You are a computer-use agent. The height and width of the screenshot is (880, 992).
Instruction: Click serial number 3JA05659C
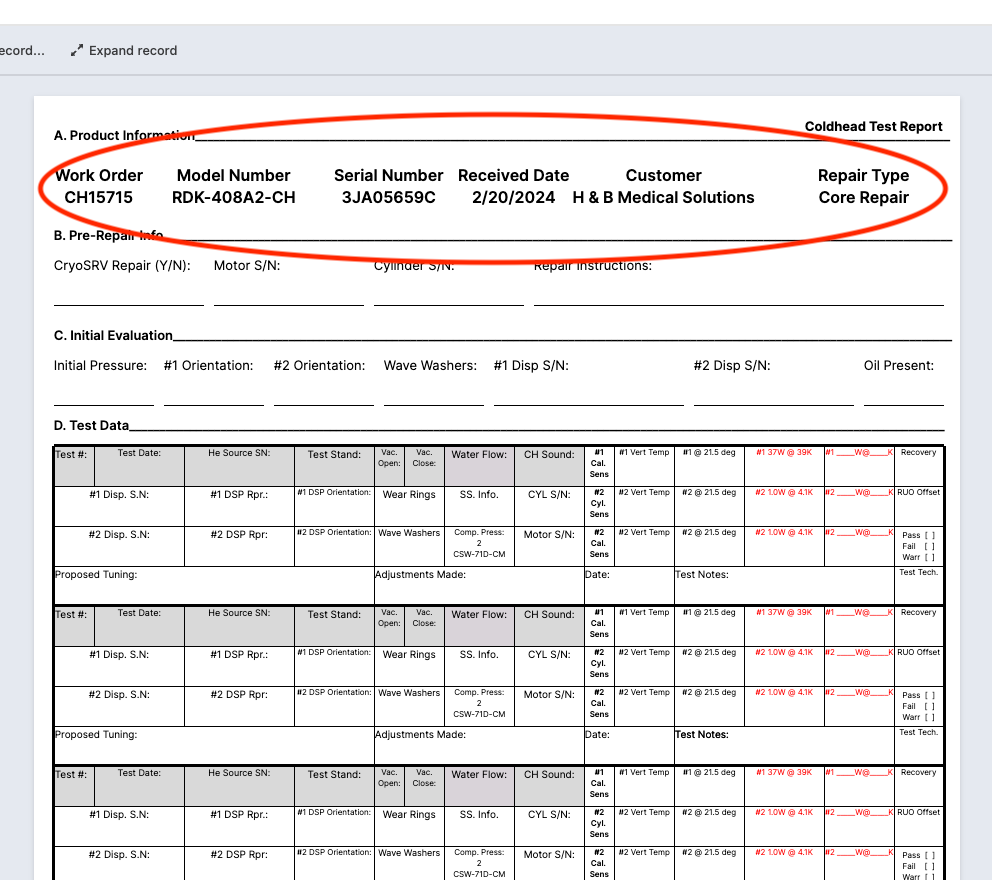pyautogui.click(x=388, y=197)
